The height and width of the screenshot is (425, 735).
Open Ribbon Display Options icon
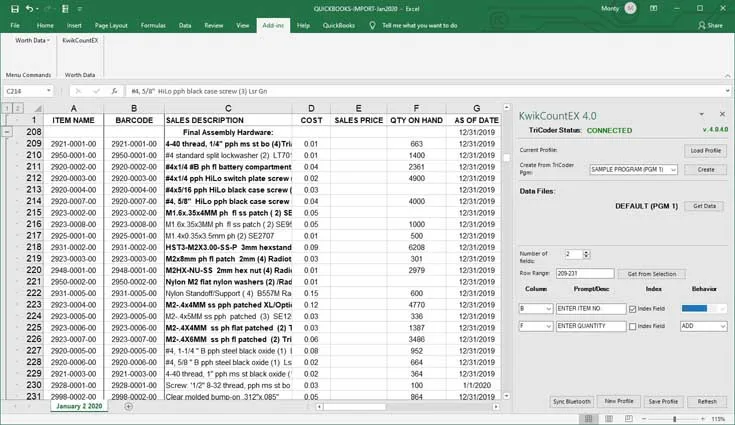653,8
